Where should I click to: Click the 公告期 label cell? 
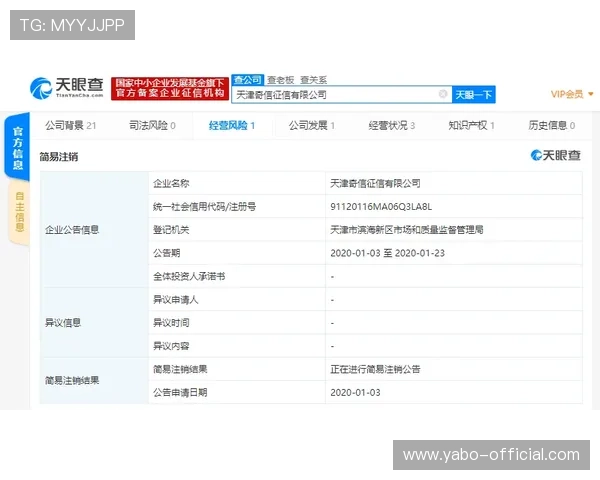coord(237,253)
